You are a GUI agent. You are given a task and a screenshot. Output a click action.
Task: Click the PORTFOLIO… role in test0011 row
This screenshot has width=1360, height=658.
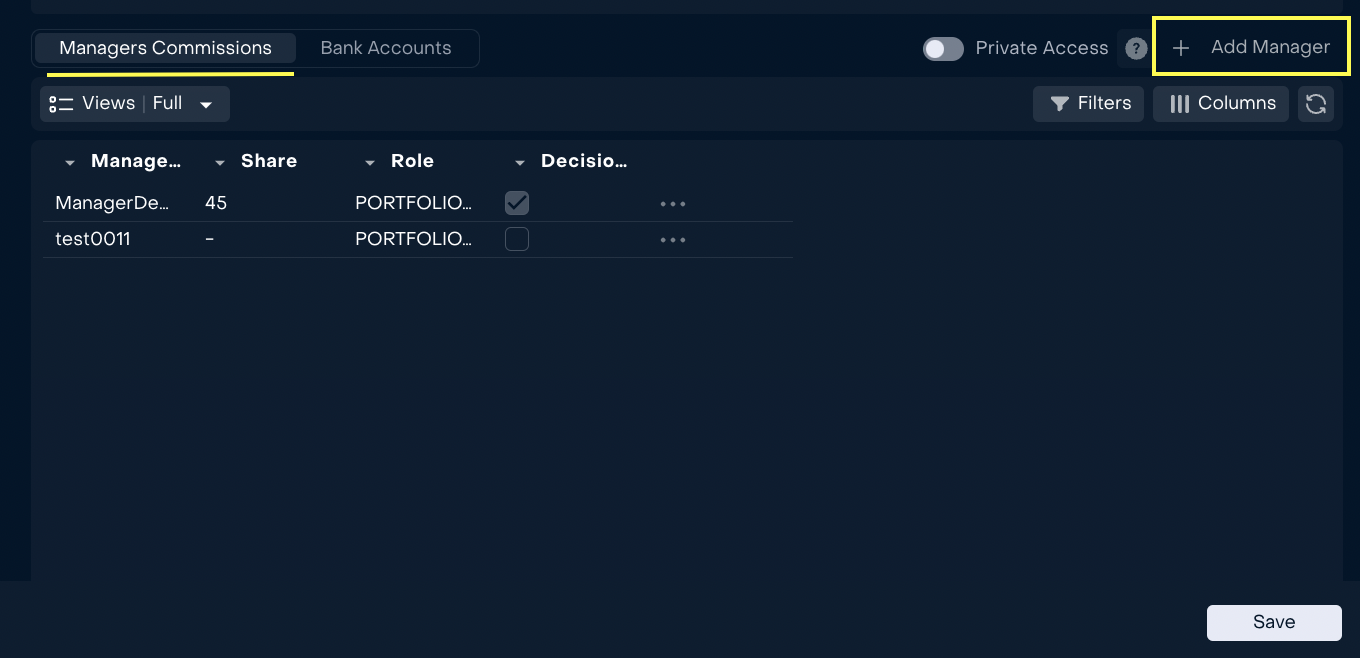click(x=414, y=239)
